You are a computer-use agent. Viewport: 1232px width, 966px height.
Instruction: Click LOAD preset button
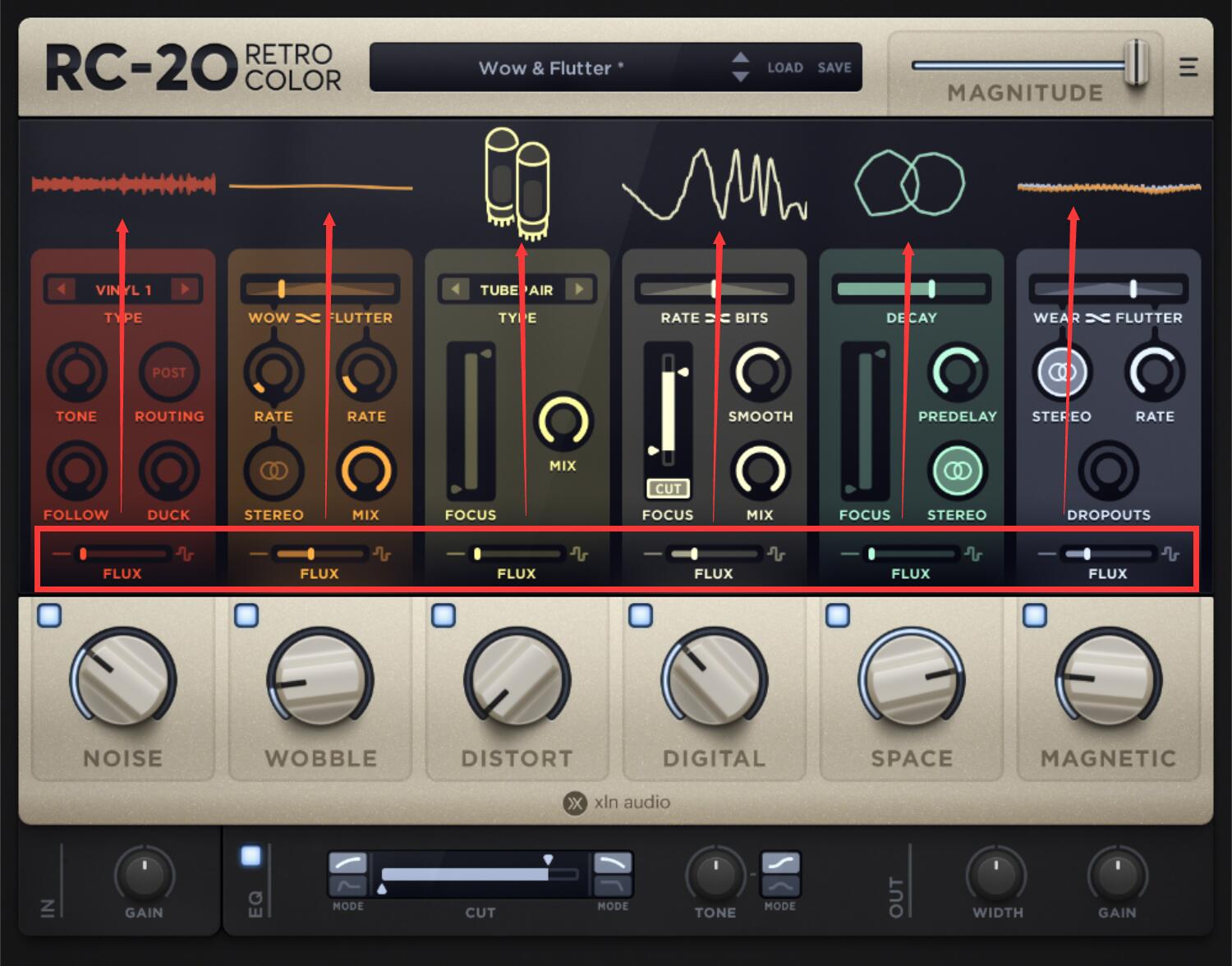785,67
